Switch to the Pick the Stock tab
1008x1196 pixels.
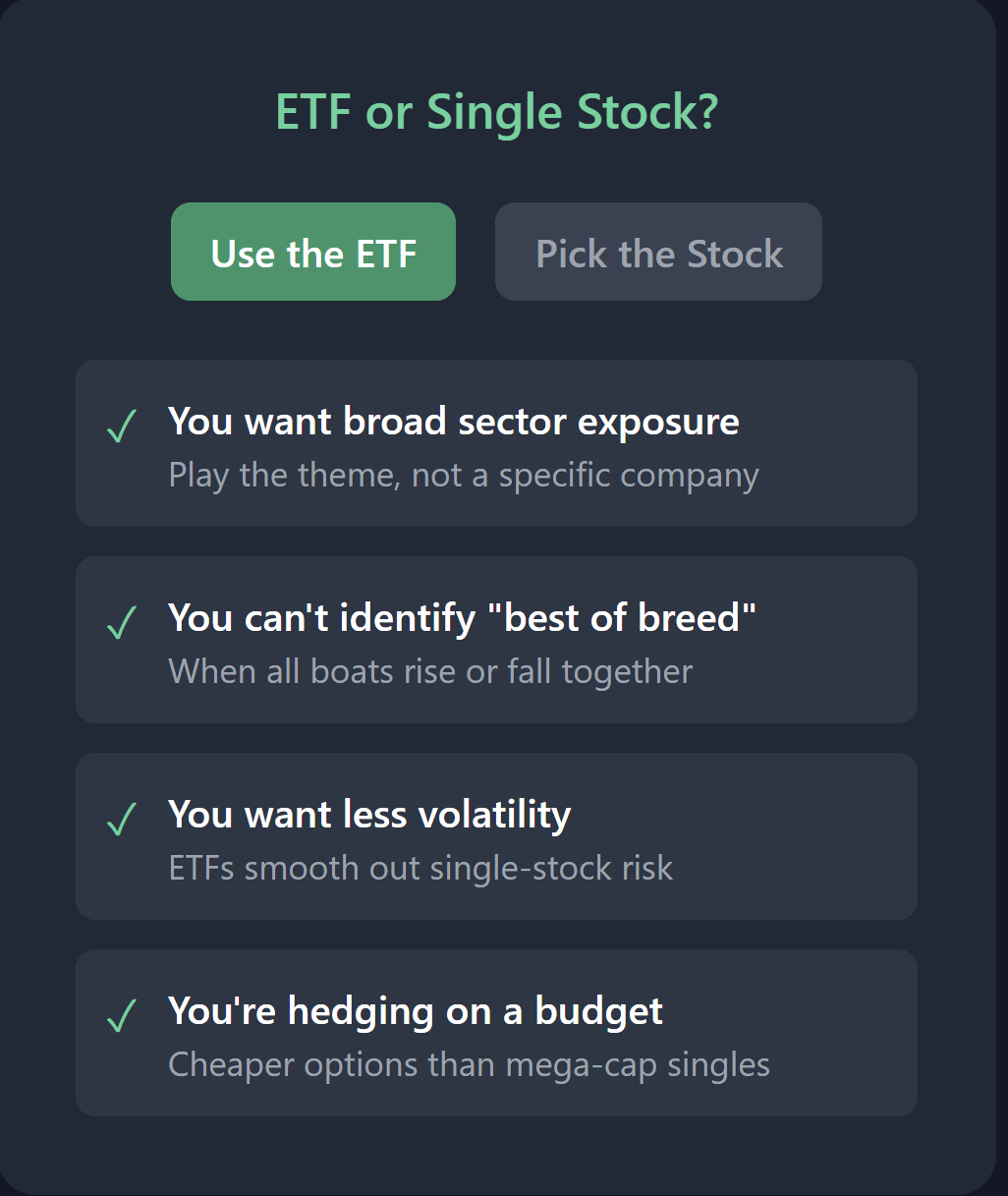click(658, 252)
